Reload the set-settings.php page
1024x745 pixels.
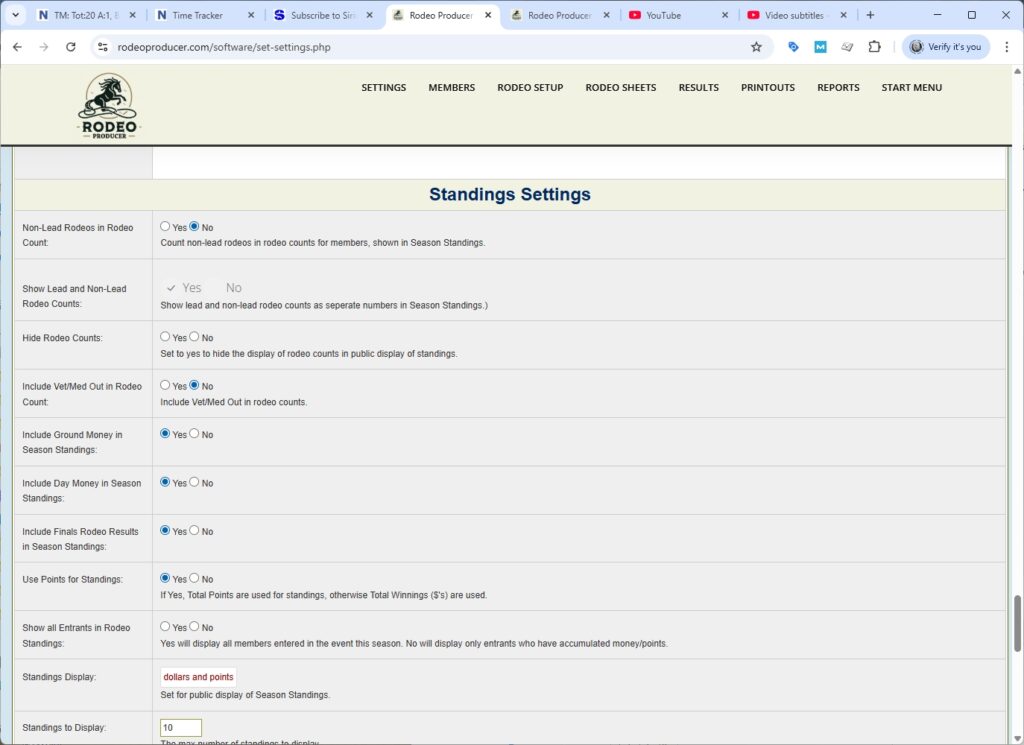69,46
